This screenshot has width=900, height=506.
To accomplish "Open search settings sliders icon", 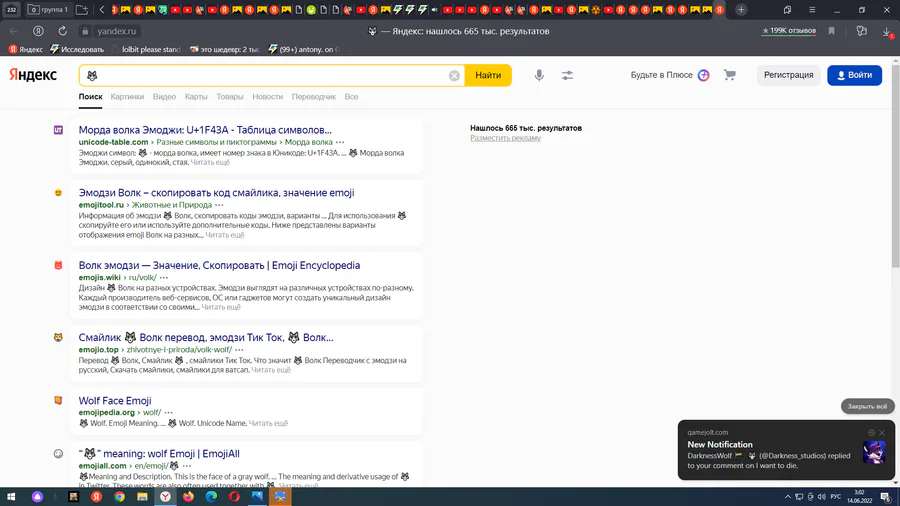I will (567, 75).
